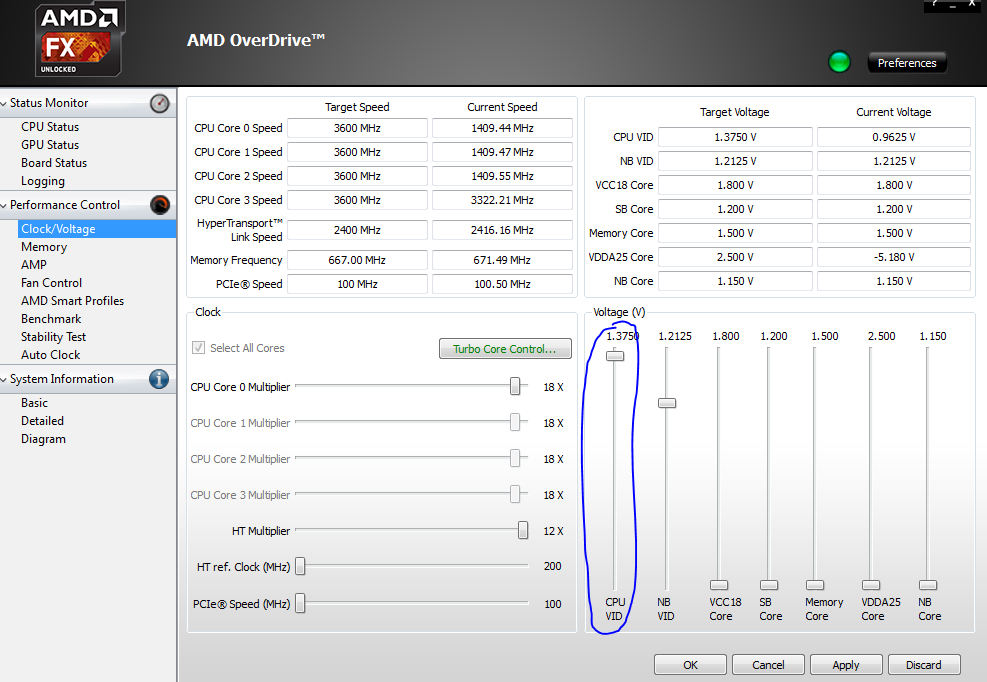The width and height of the screenshot is (987, 682).
Task: Click the CPU Core 1 Multiplier slider handle
Action: point(515,422)
